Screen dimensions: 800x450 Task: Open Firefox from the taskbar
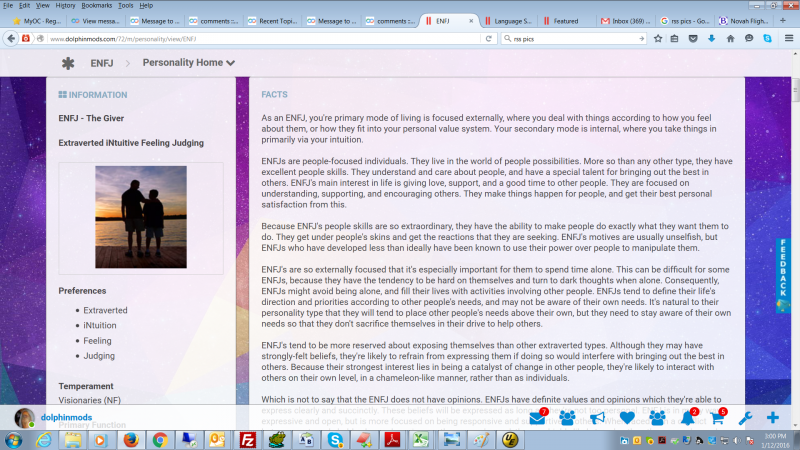[x=131, y=440]
